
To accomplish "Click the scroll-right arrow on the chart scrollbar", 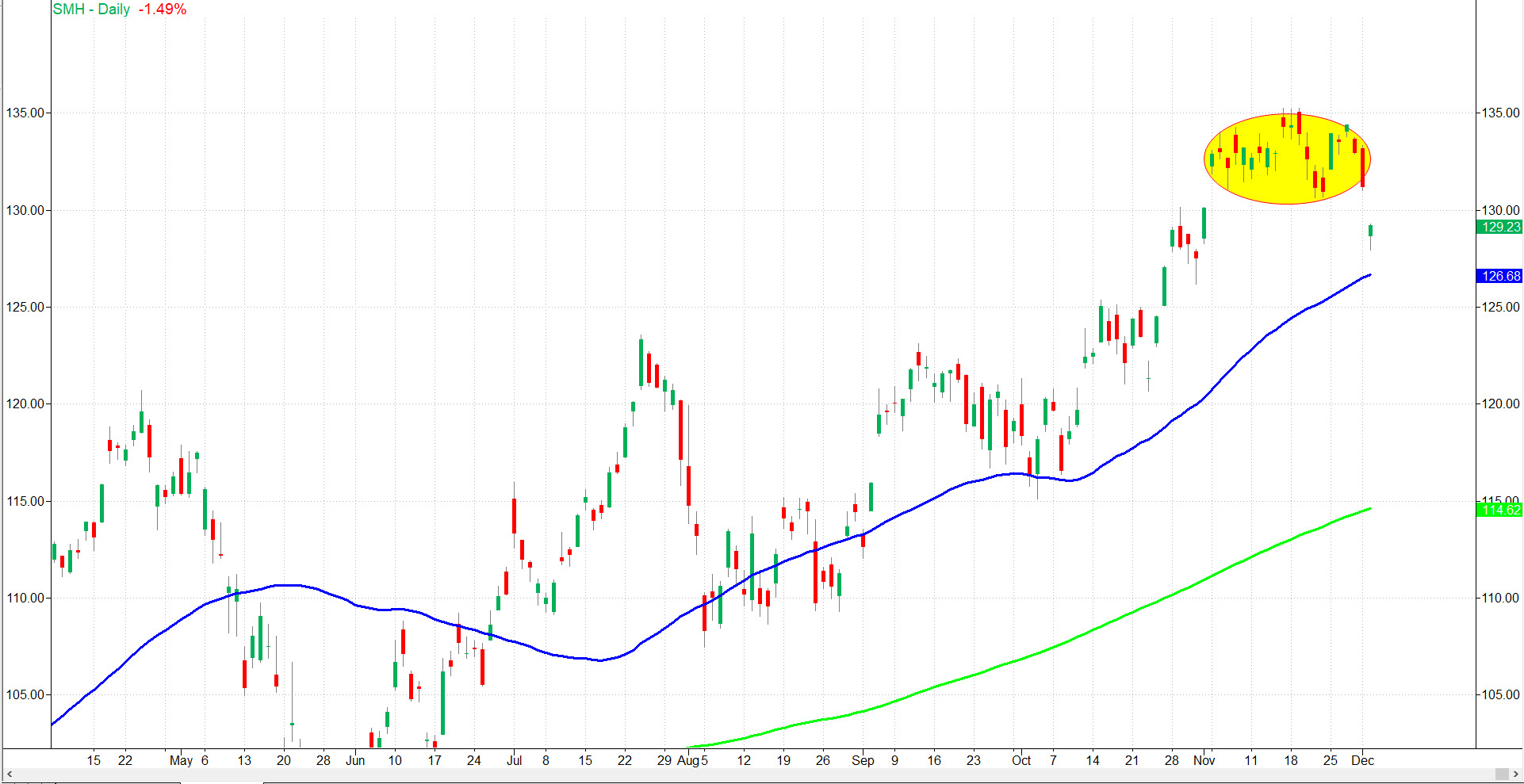I will coord(1515,774).
